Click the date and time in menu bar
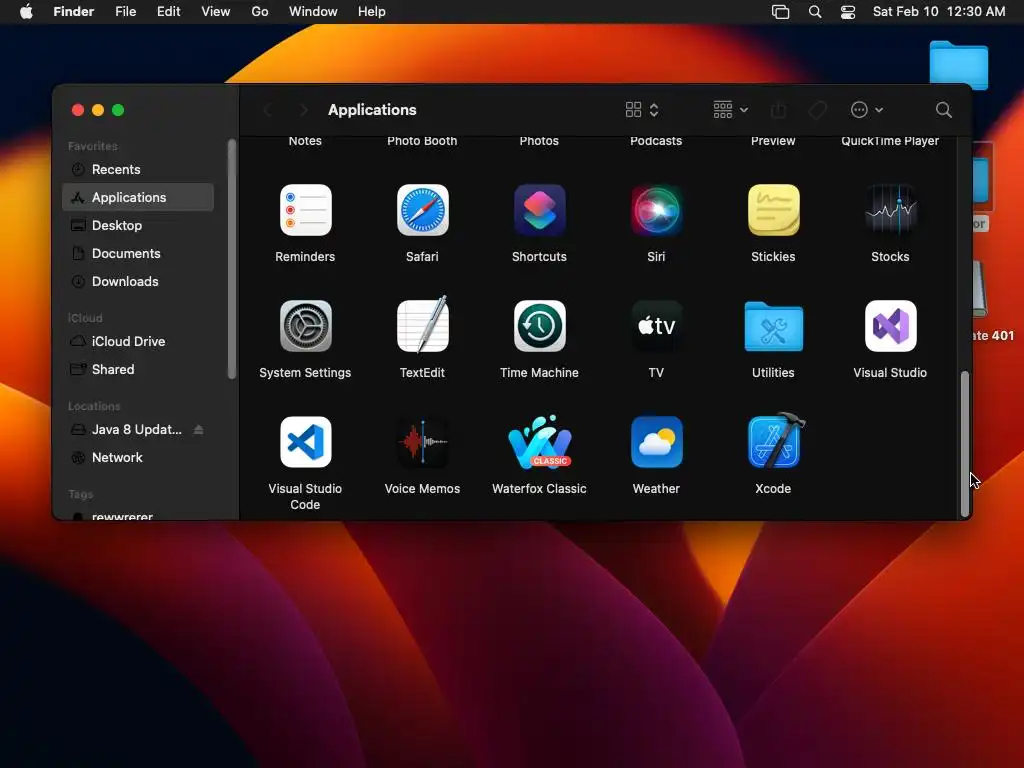 (x=939, y=12)
